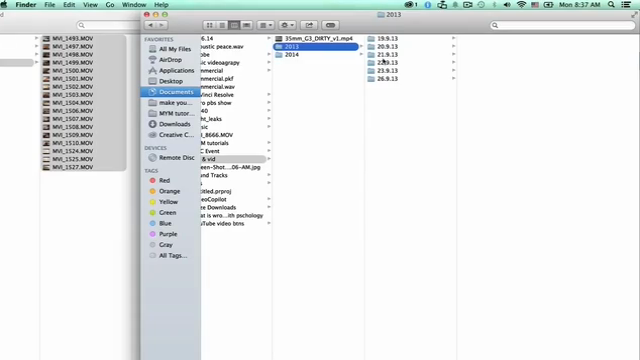Focus the search field in the background window
Viewport: 640px width, 360px height.
click(x=108, y=25)
